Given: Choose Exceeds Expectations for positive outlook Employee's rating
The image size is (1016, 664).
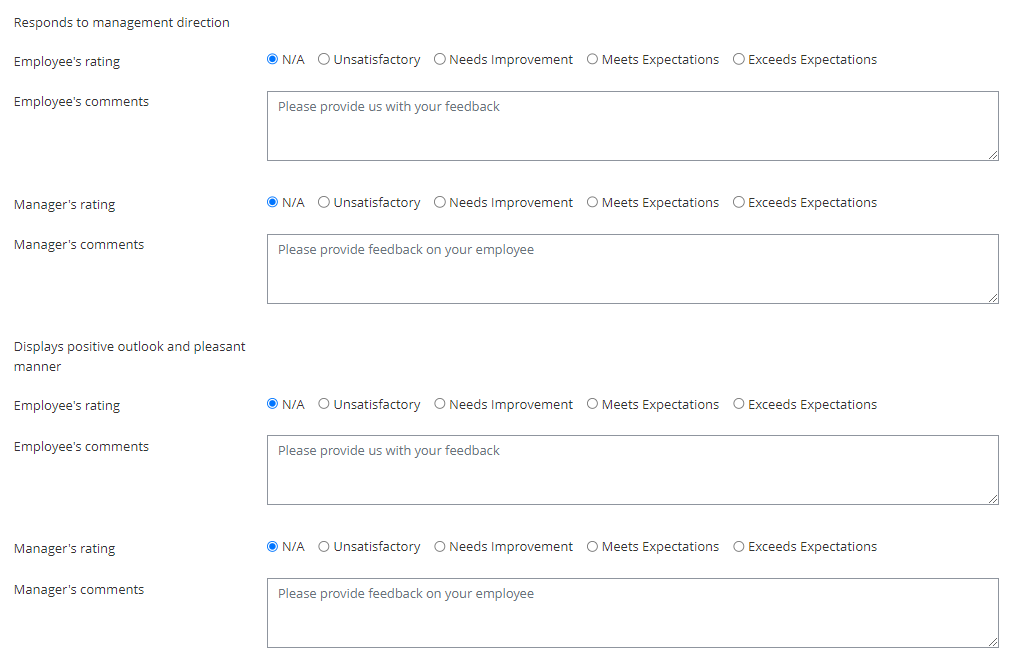Looking at the screenshot, I should 739,405.
